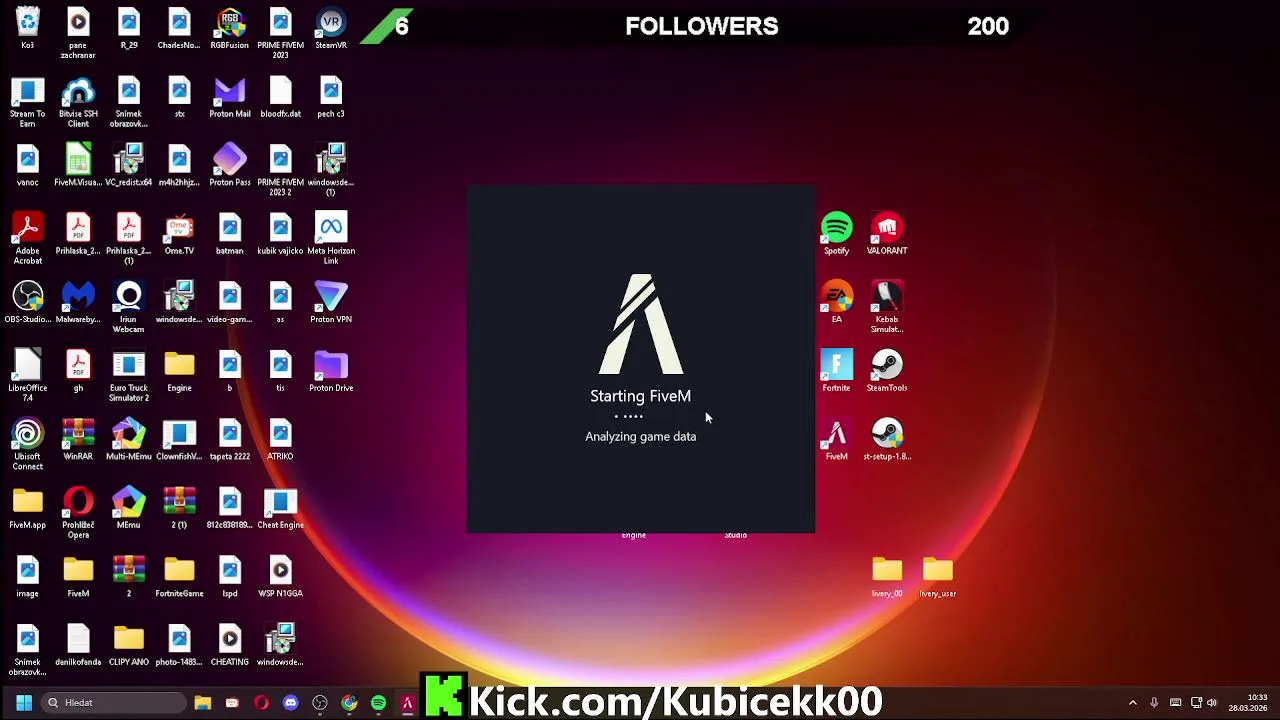
Task: Open the Engine folder on desktop
Action: pos(179,371)
